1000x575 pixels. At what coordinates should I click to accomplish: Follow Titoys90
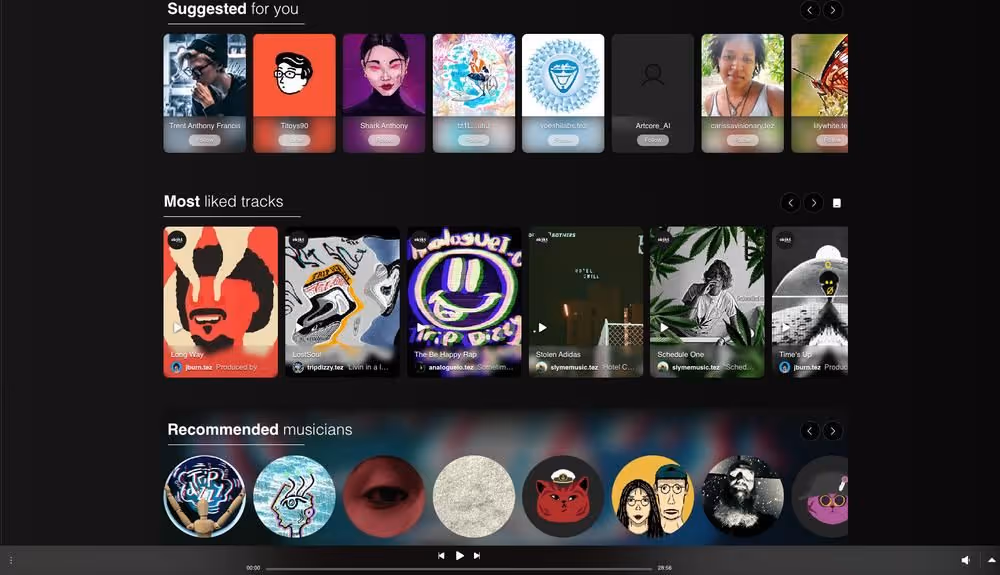[294, 140]
